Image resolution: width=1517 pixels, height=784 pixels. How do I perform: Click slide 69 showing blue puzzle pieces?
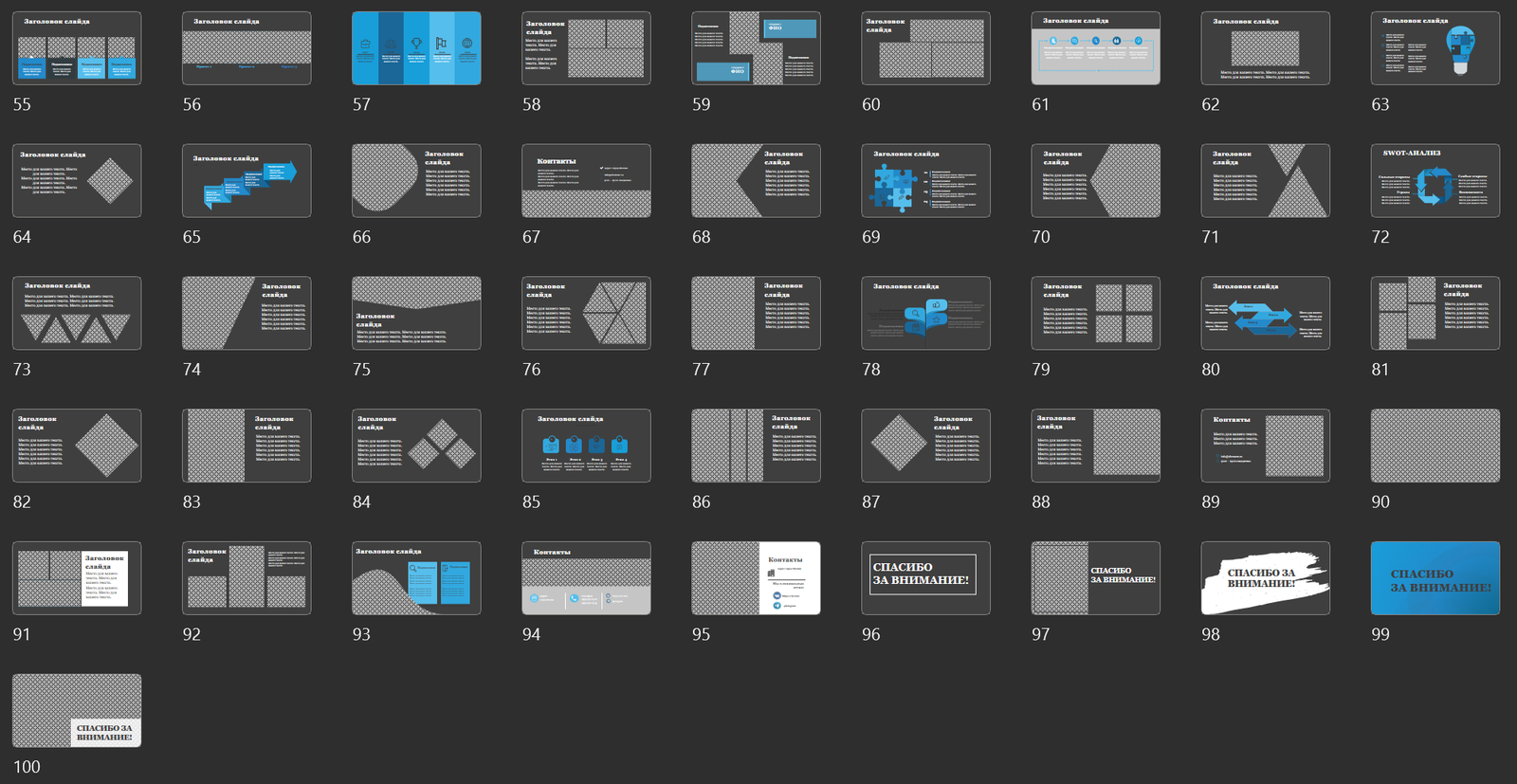click(x=925, y=181)
